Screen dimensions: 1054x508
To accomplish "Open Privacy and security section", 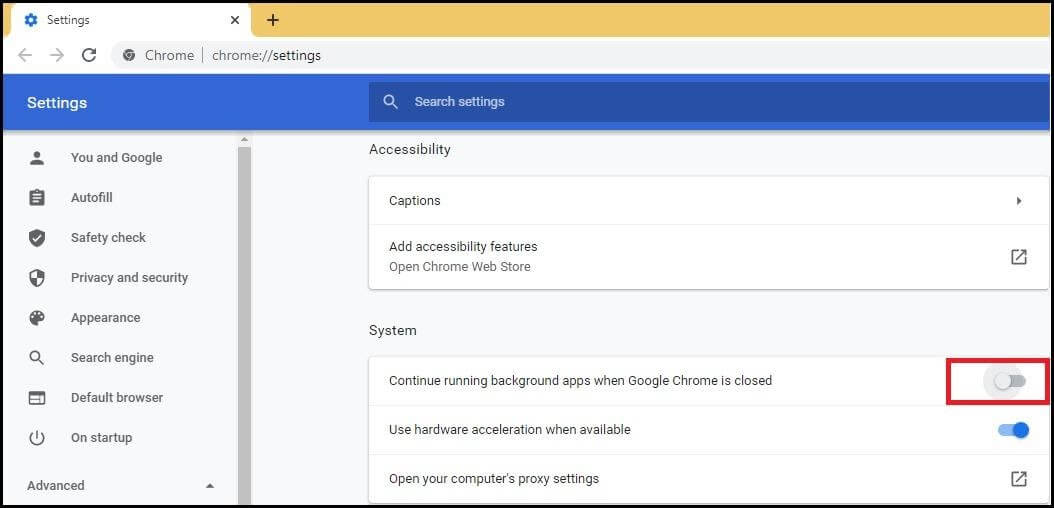I will 129,278.
